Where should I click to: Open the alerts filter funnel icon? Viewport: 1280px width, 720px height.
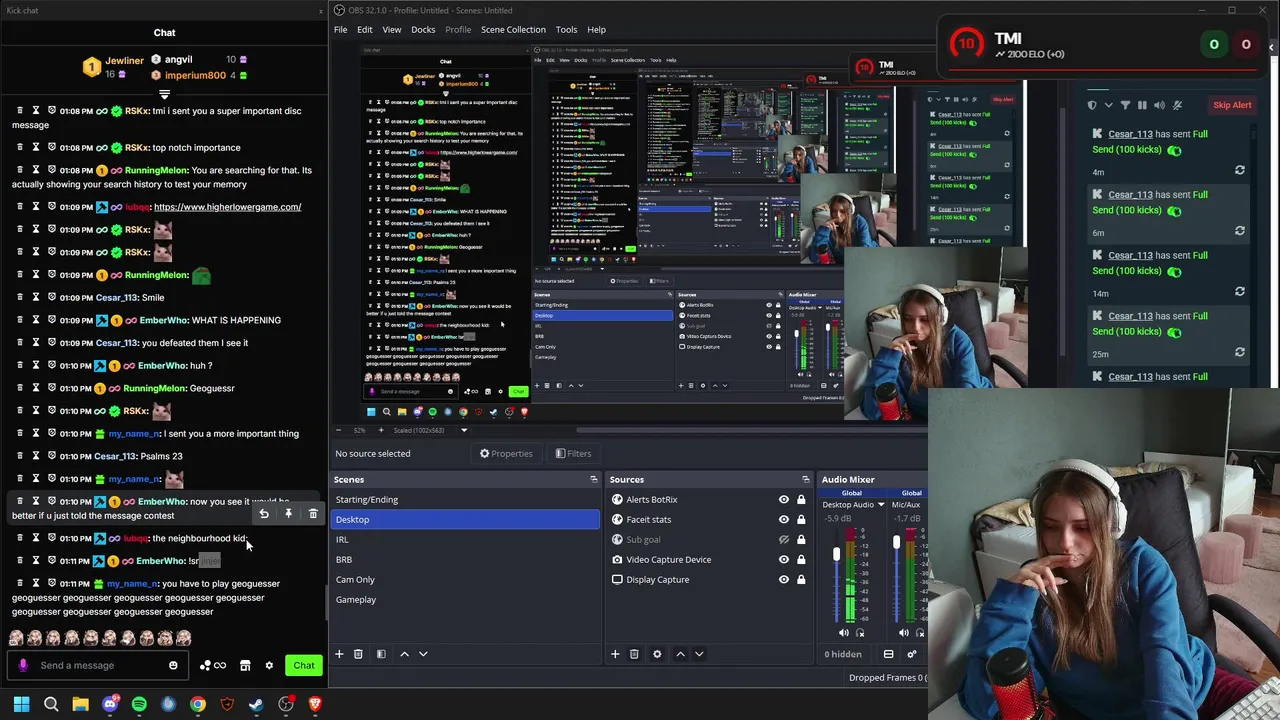click(x=1125, y=105)
